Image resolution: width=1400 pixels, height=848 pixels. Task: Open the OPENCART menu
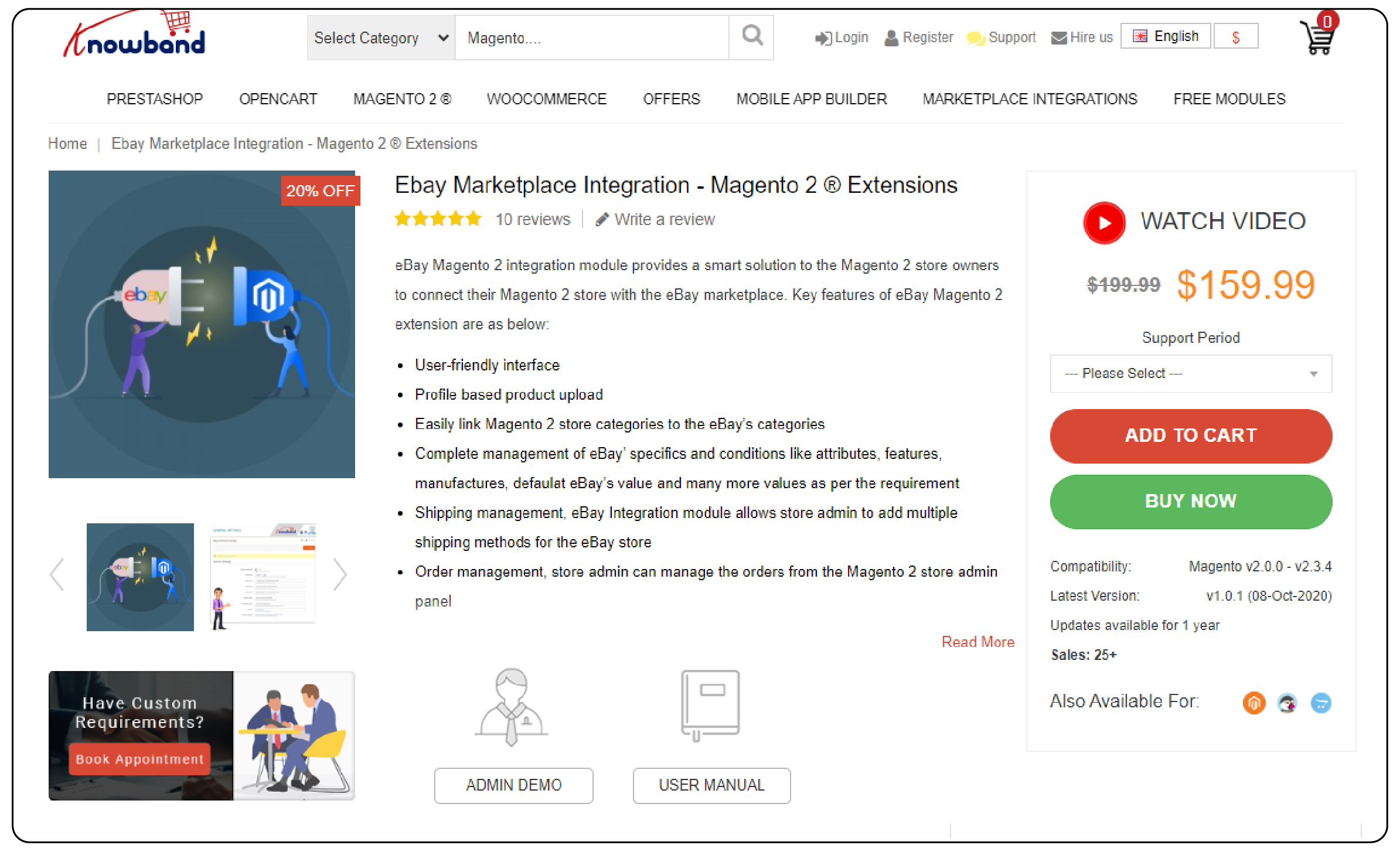(278, 99)
